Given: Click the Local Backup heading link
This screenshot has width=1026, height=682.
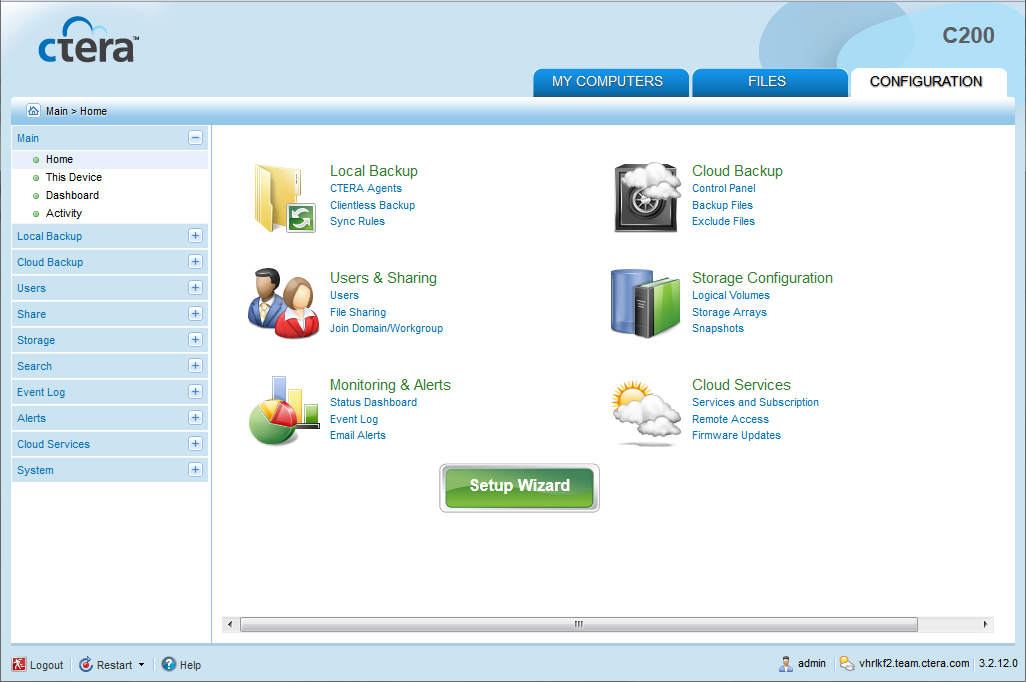Looking at the screenshot, I should coord(374,171).
